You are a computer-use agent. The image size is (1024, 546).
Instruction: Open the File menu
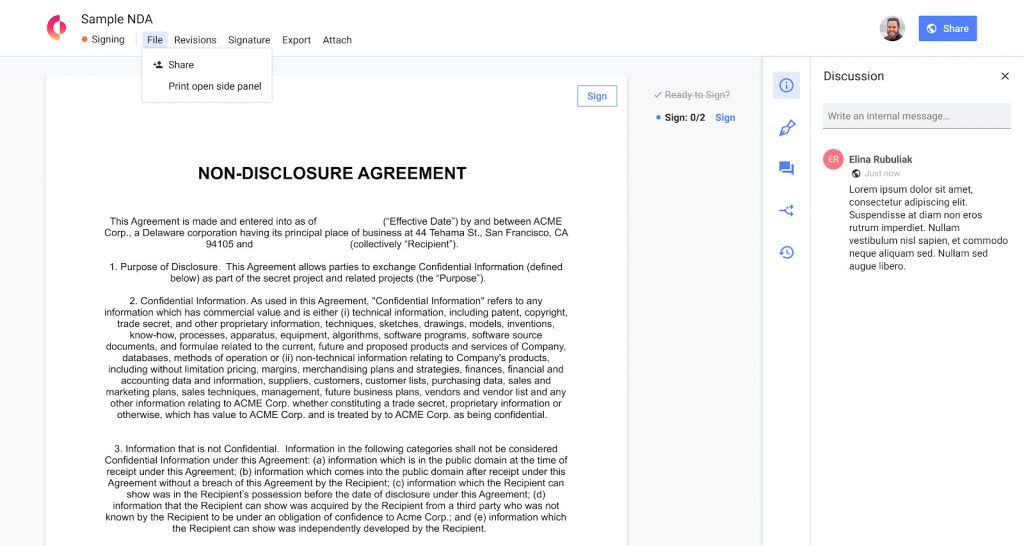tap(155, 40)
